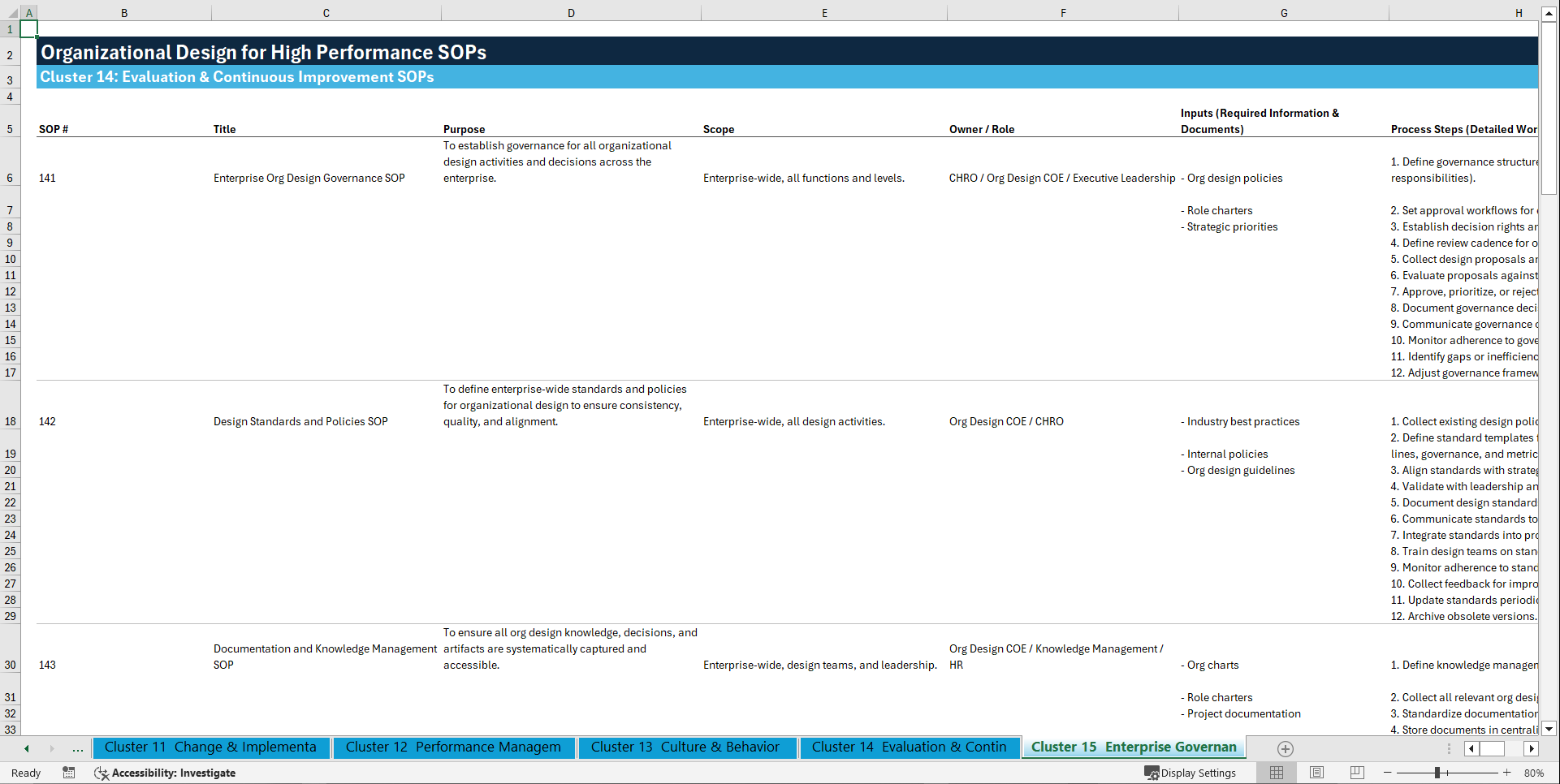
Task: Open the Cluster 11 Change & Implementation sheet
Action: [211, 747]
